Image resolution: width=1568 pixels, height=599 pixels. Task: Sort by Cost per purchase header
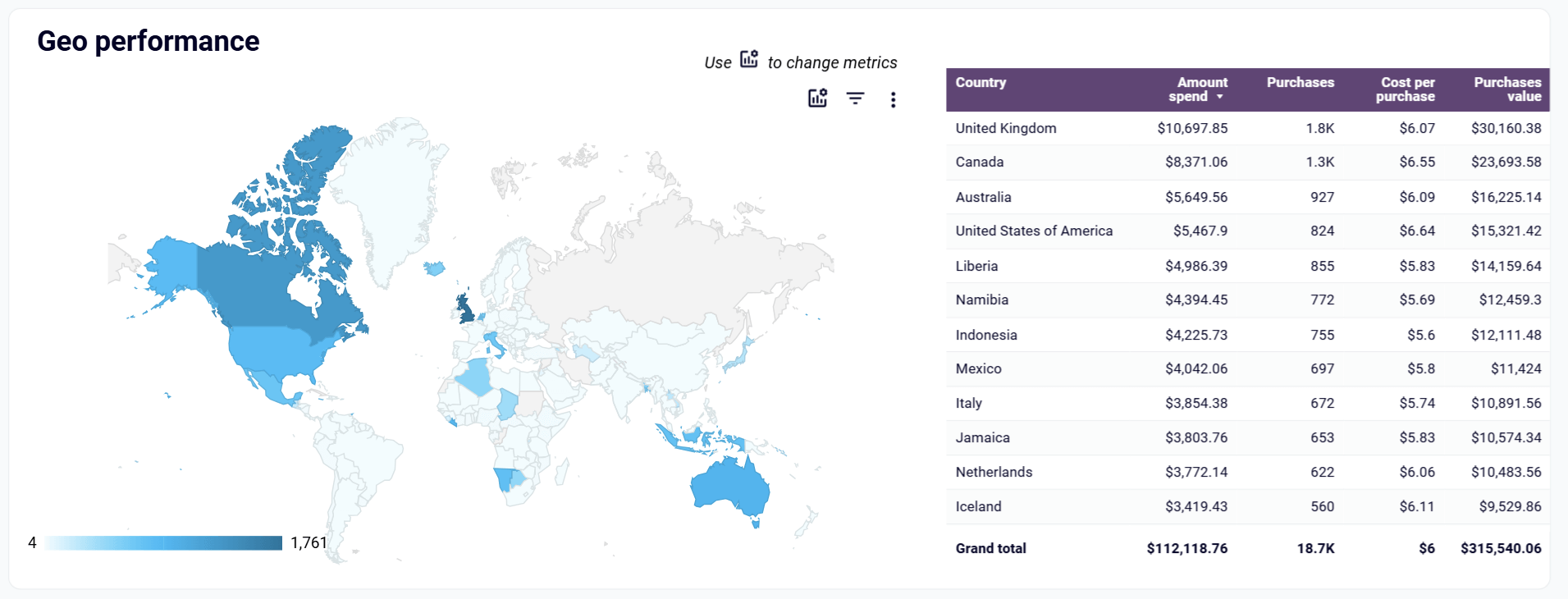pyautogui.click(x=1405, y=89)
